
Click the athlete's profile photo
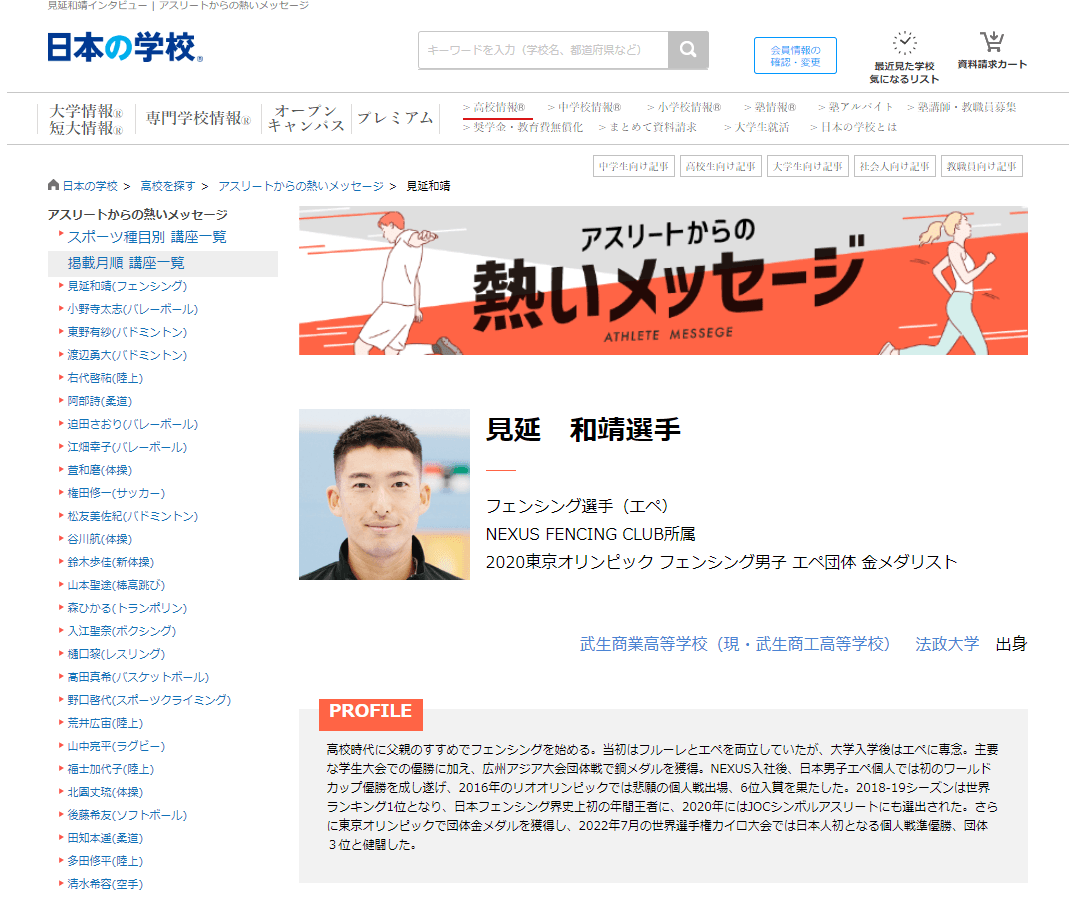click(x=384, y=495)
